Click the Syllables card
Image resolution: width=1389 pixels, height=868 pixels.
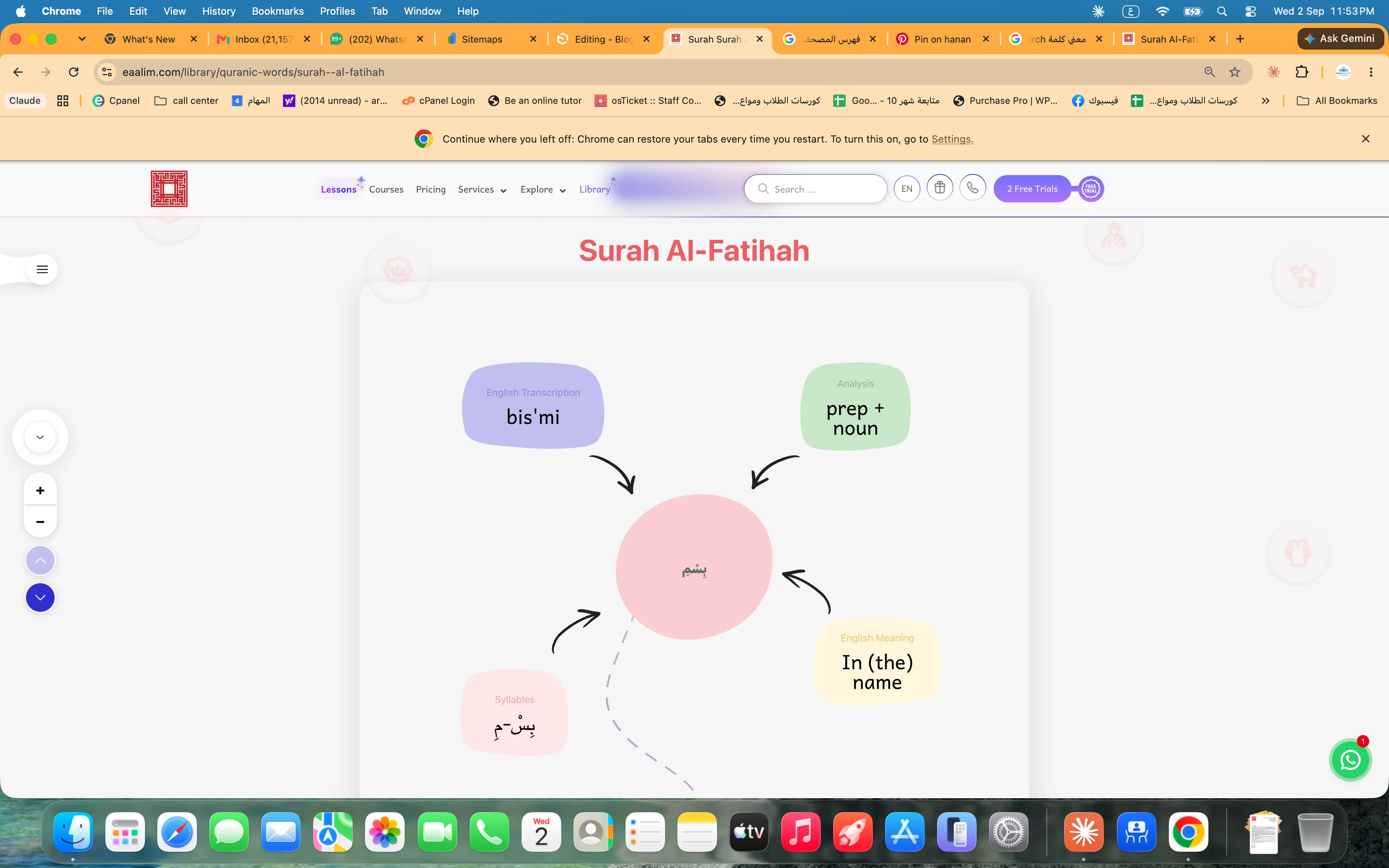[514, 712]
